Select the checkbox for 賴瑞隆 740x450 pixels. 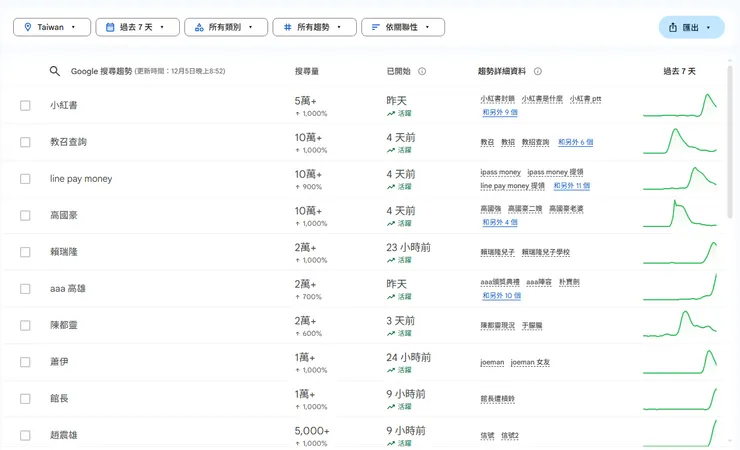[25, 252]
